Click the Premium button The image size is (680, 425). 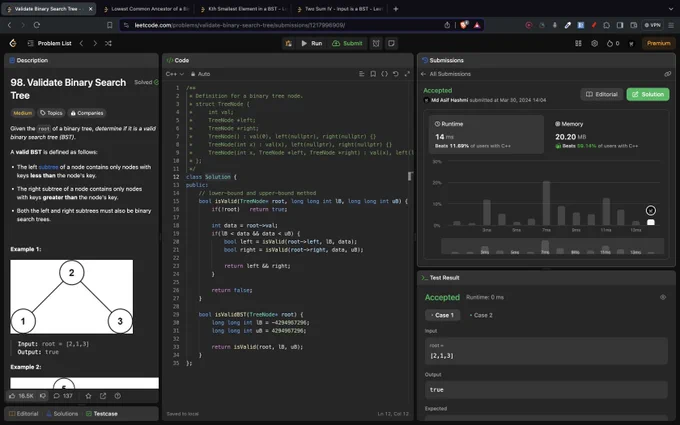[658, 43]
